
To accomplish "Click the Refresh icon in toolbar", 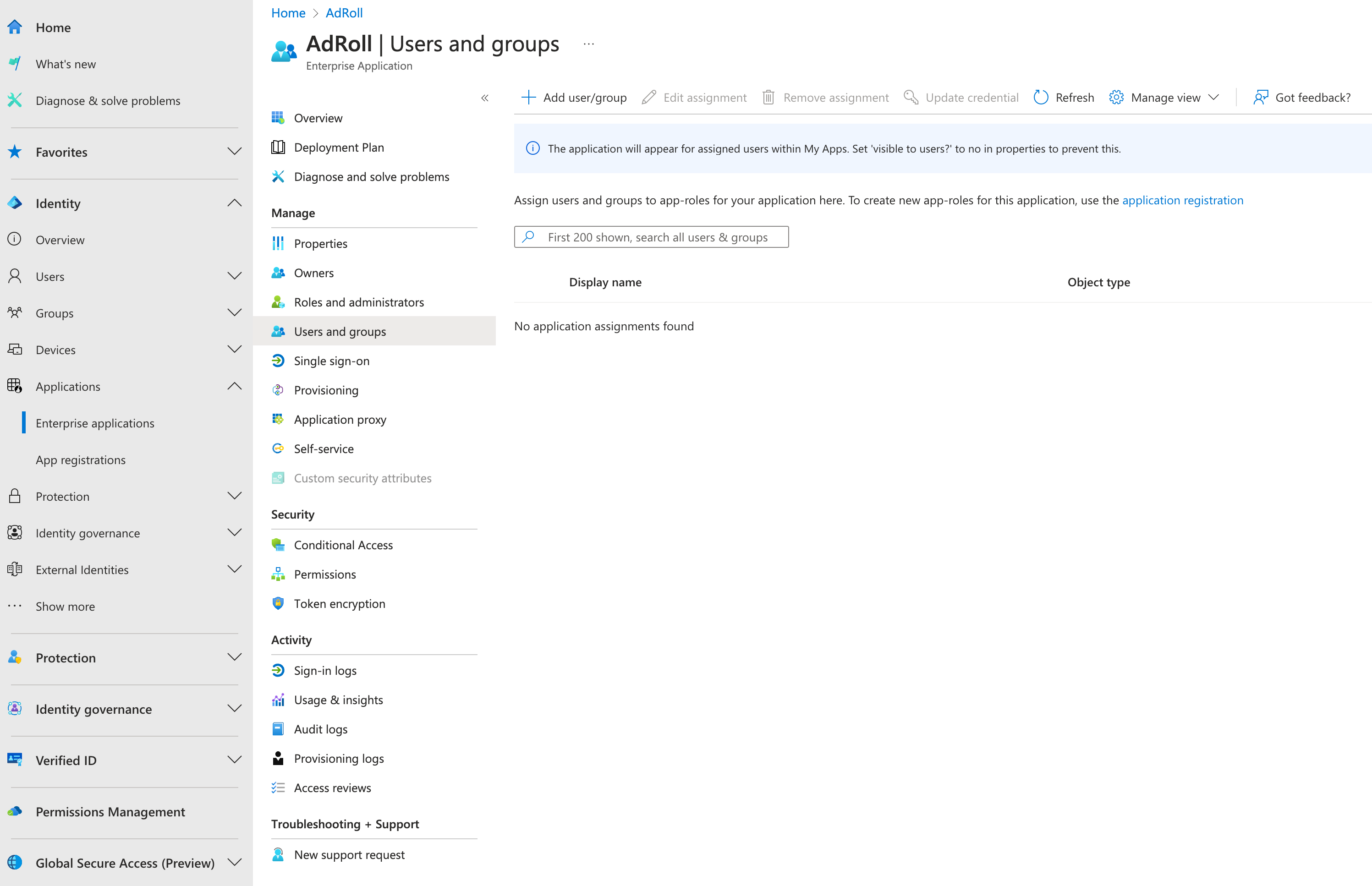I will coord(1041,97).
